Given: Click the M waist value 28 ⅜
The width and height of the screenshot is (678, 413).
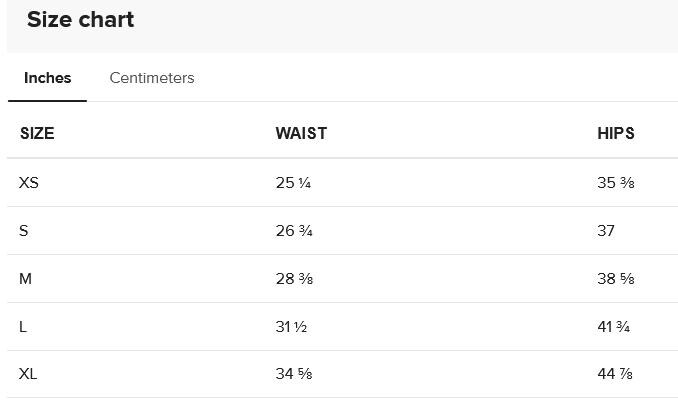Looking at the screenshot, I should 294,279.
